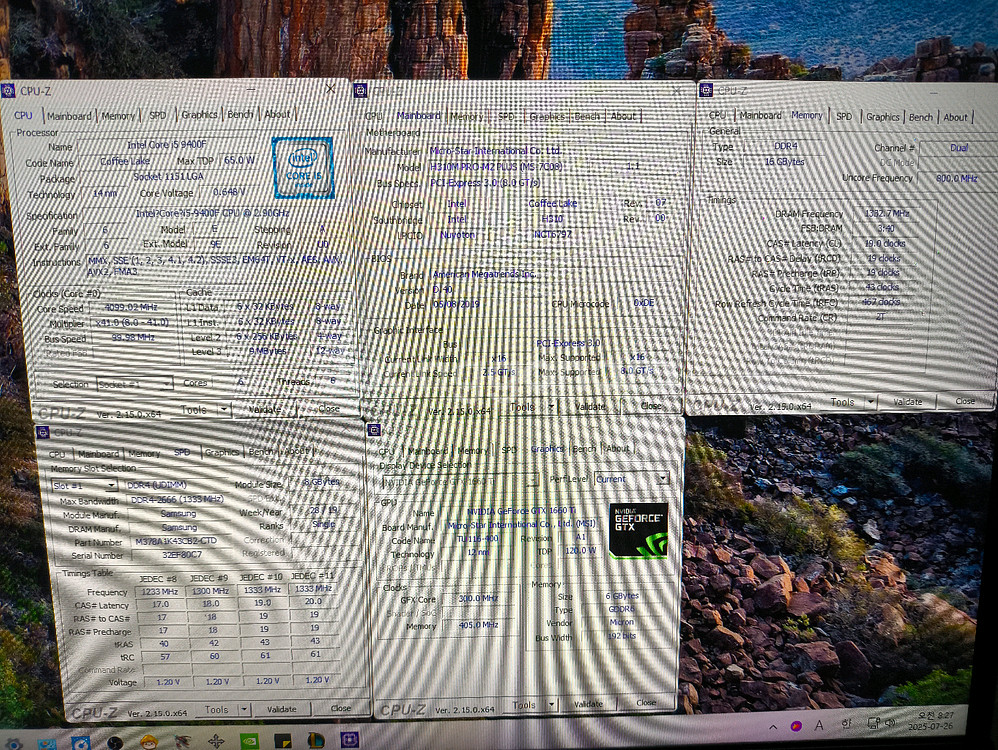Click serial number '32EF80C7' field
The width and height of the screenshot is (998, 750).
[181, 555]
